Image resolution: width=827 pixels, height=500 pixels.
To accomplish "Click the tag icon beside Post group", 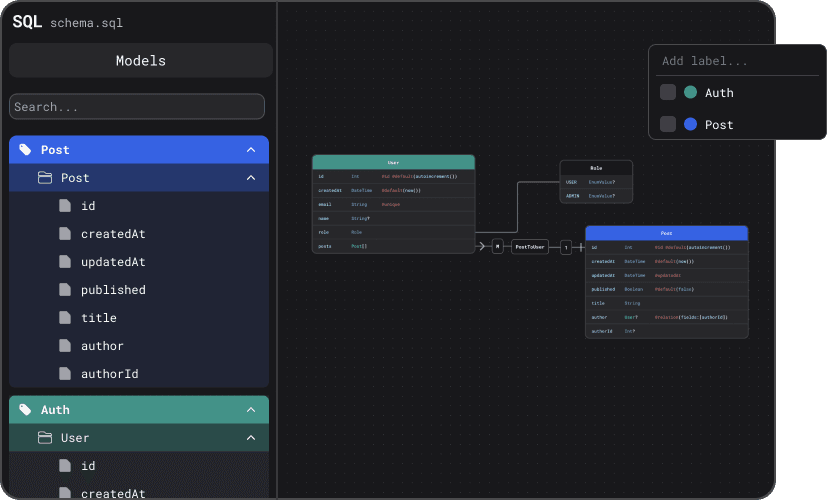I will coord(25,150).
